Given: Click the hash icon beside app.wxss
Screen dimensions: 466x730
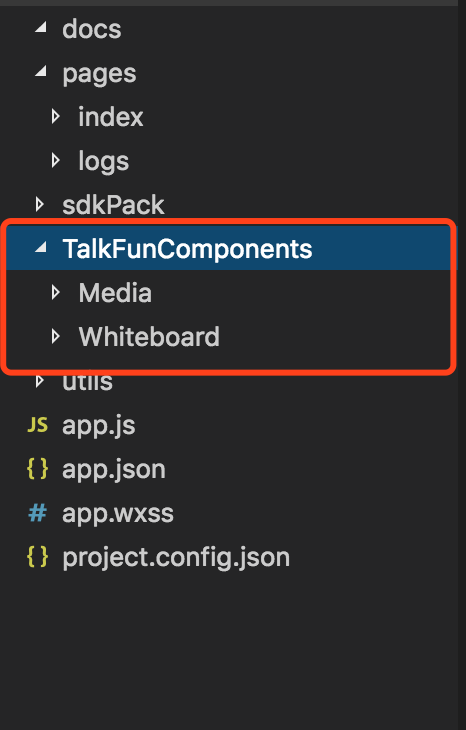Looking at the screenshot, I should click(x=37, y=513).
